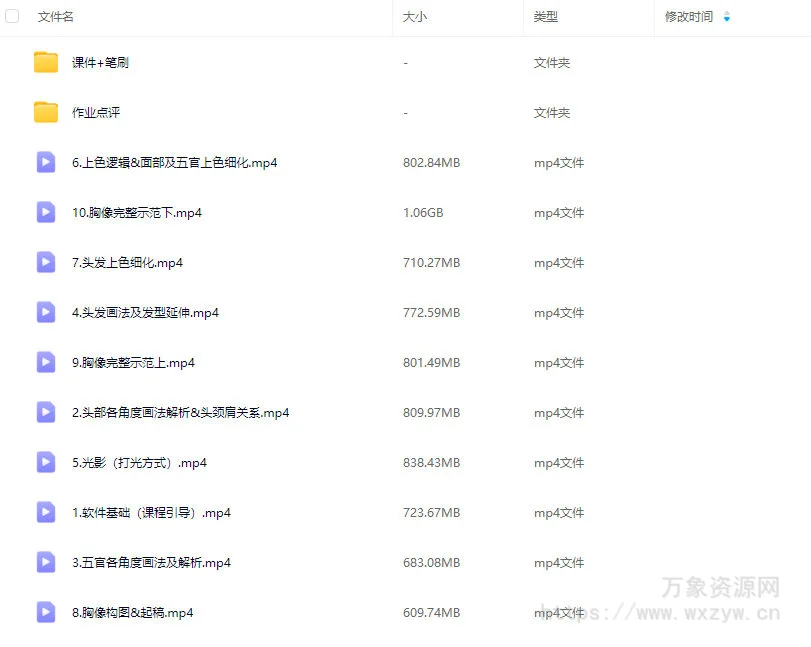This screenshot has width=811, height=647.
Task: Check the select-all checkbox in the header
Action: click(x=12, y=16)
